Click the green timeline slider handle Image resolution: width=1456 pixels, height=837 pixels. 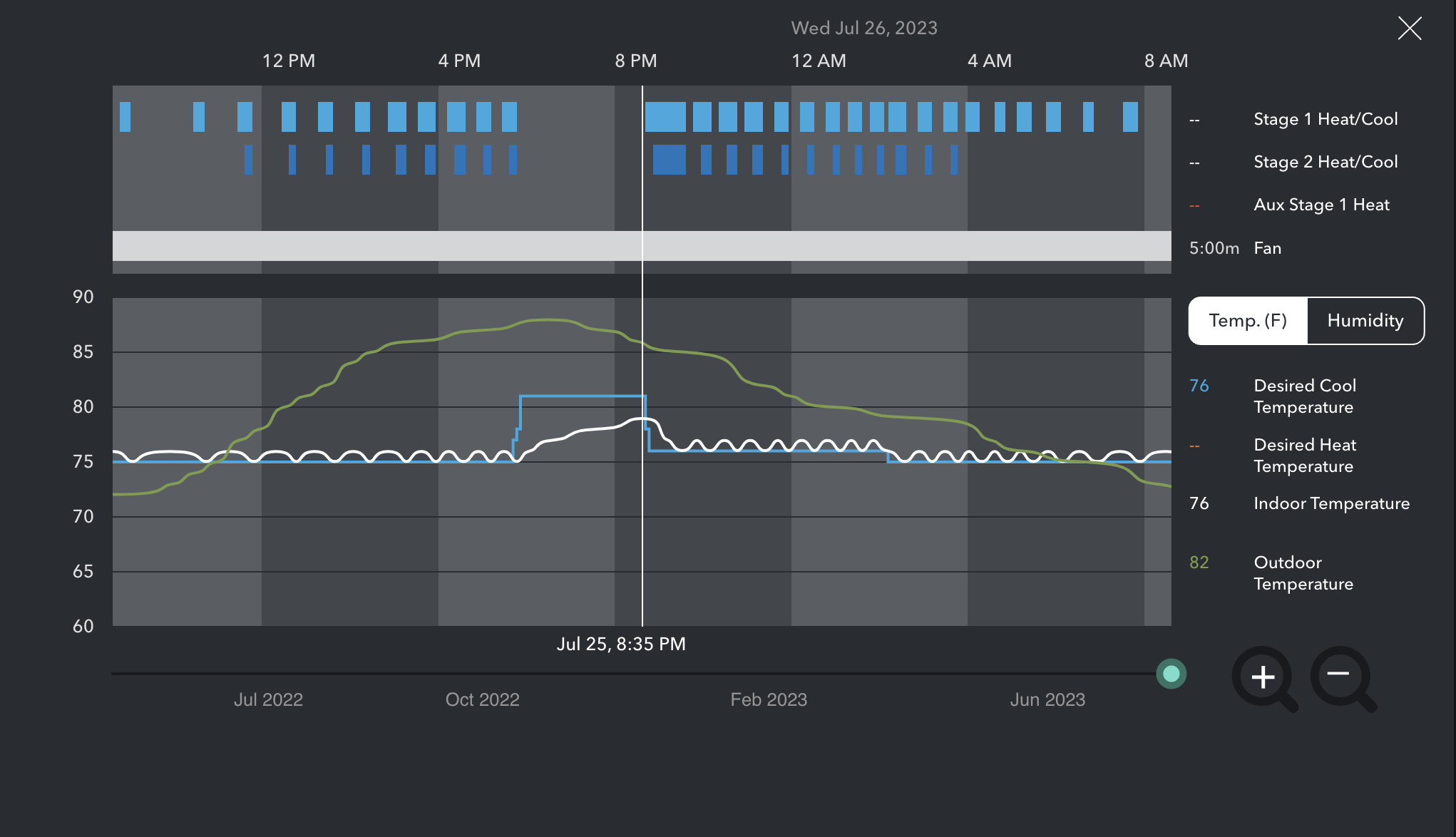click(1171, 674)
